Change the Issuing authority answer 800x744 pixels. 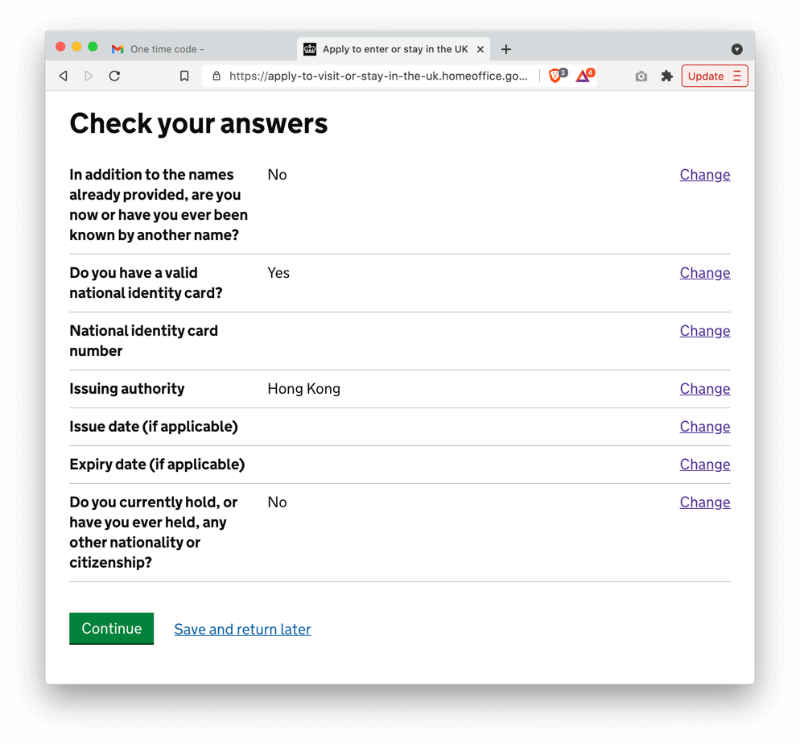pyautogui.click(x=705, y=389)
